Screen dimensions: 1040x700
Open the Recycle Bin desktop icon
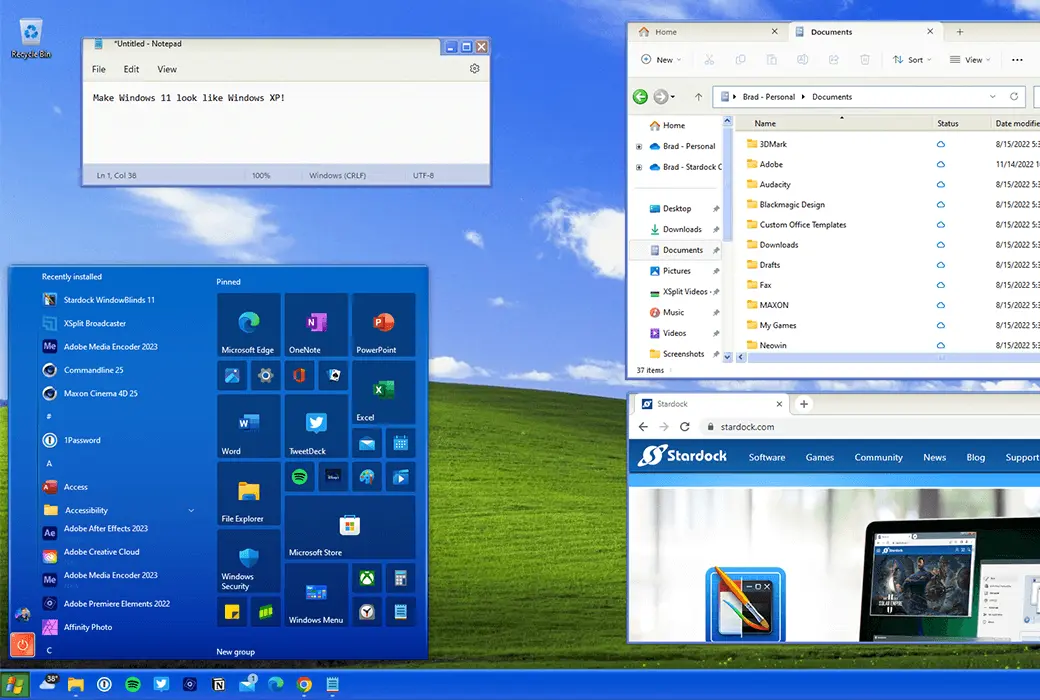(x=31, y=38)
